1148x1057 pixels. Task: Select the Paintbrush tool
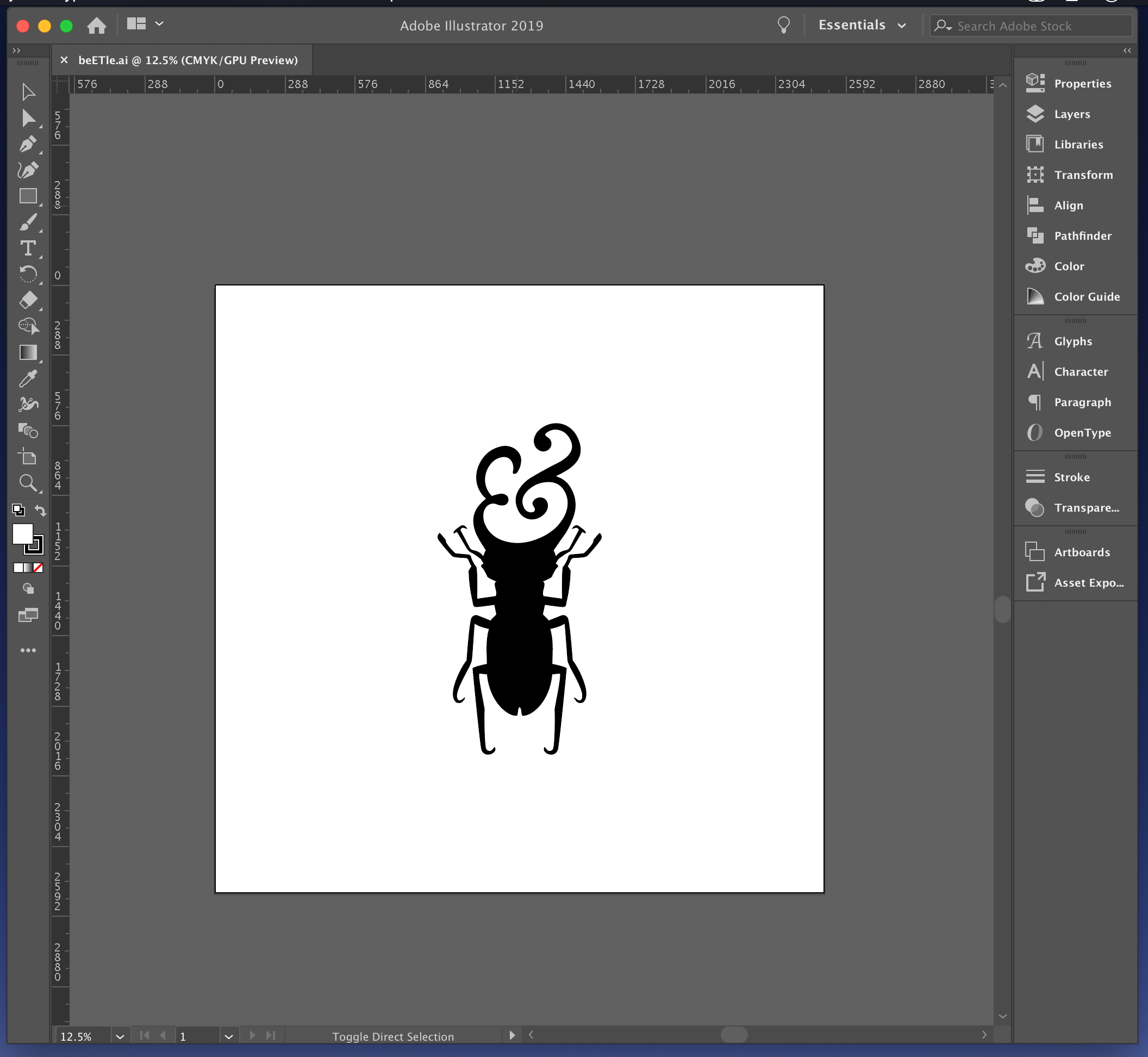tap(28, 222)
